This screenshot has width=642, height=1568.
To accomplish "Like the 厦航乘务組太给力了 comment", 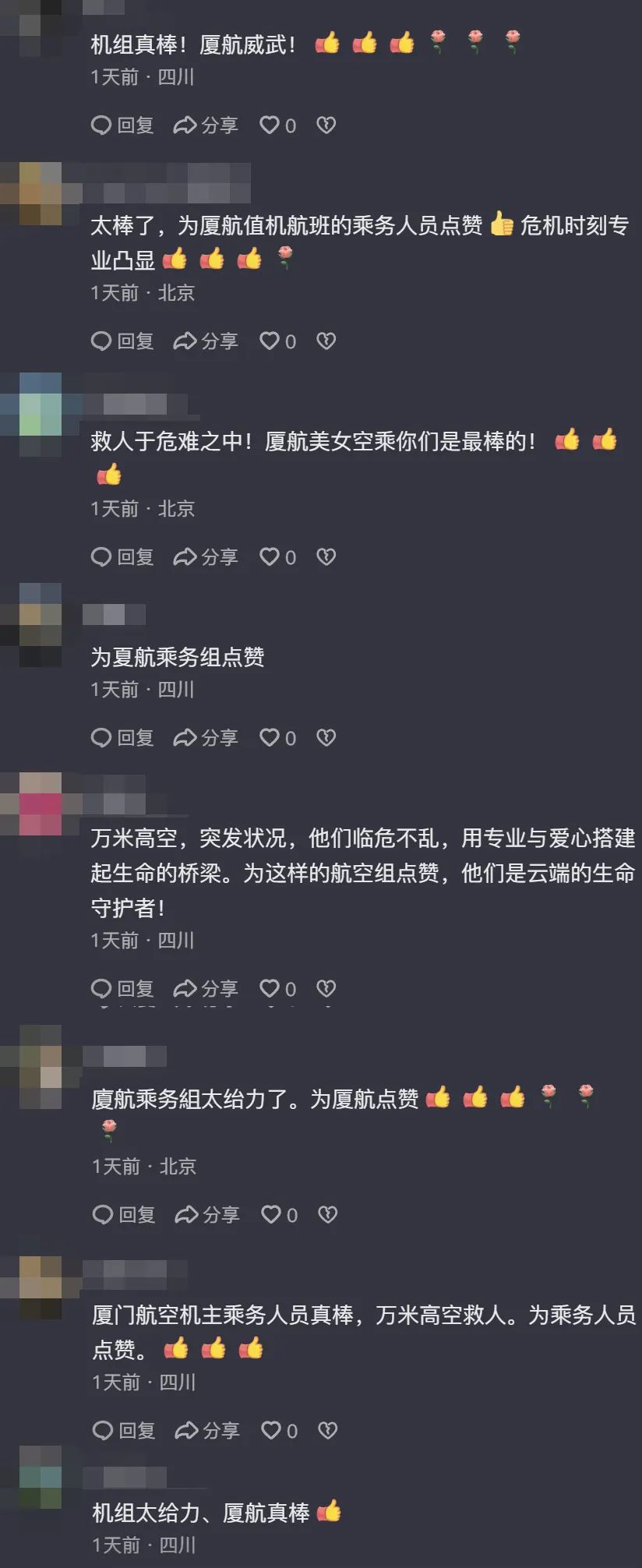I will click(279, 1214).
